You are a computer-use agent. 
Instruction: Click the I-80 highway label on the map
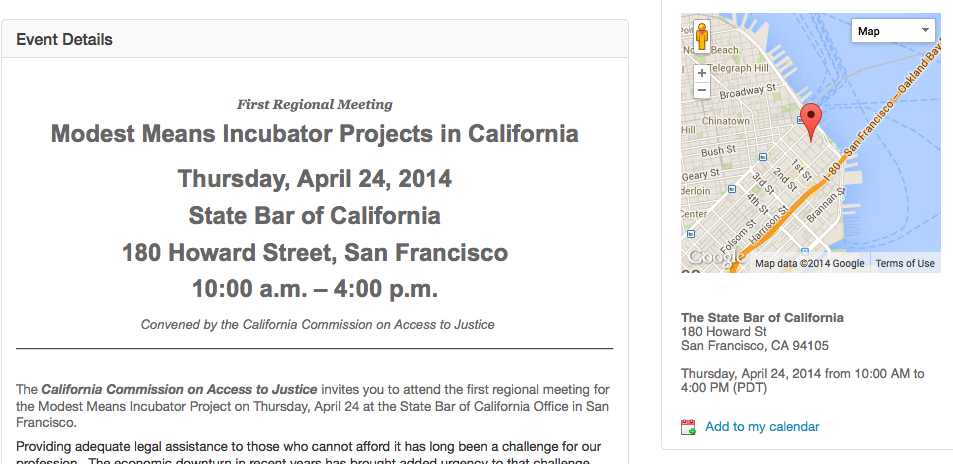[831, 173]
